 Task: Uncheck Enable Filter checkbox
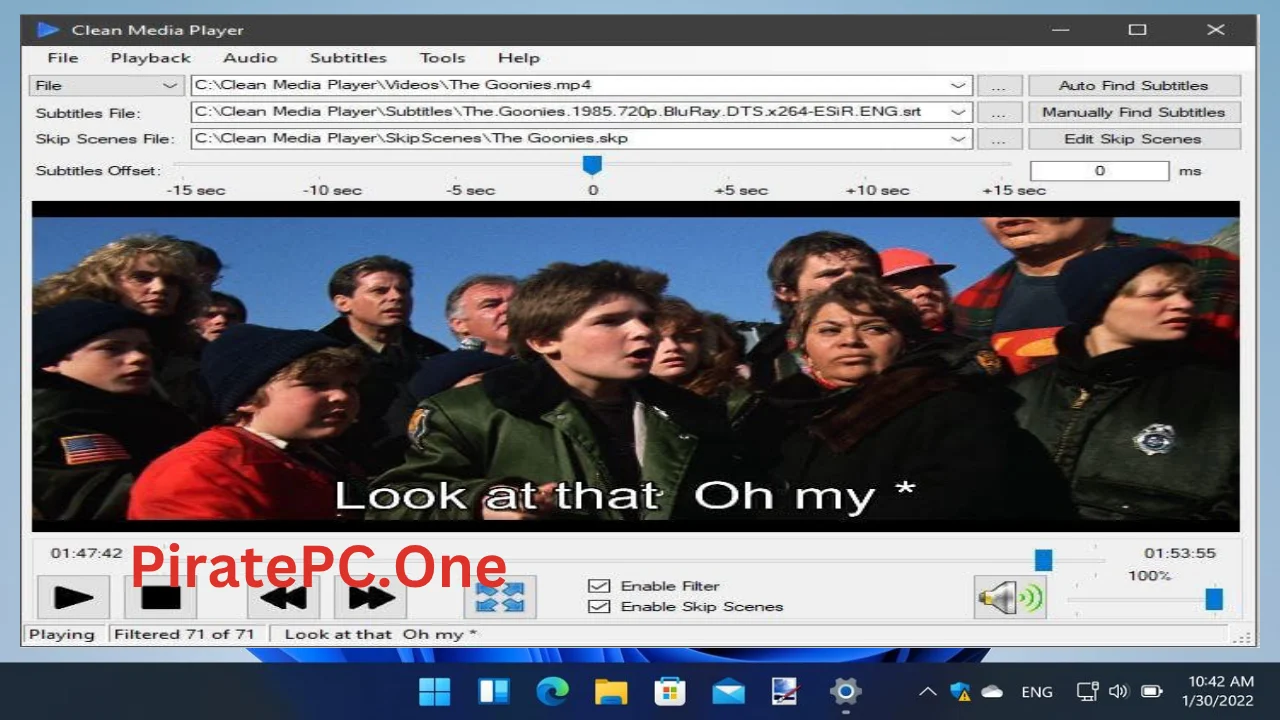click(x=599, y=586)
